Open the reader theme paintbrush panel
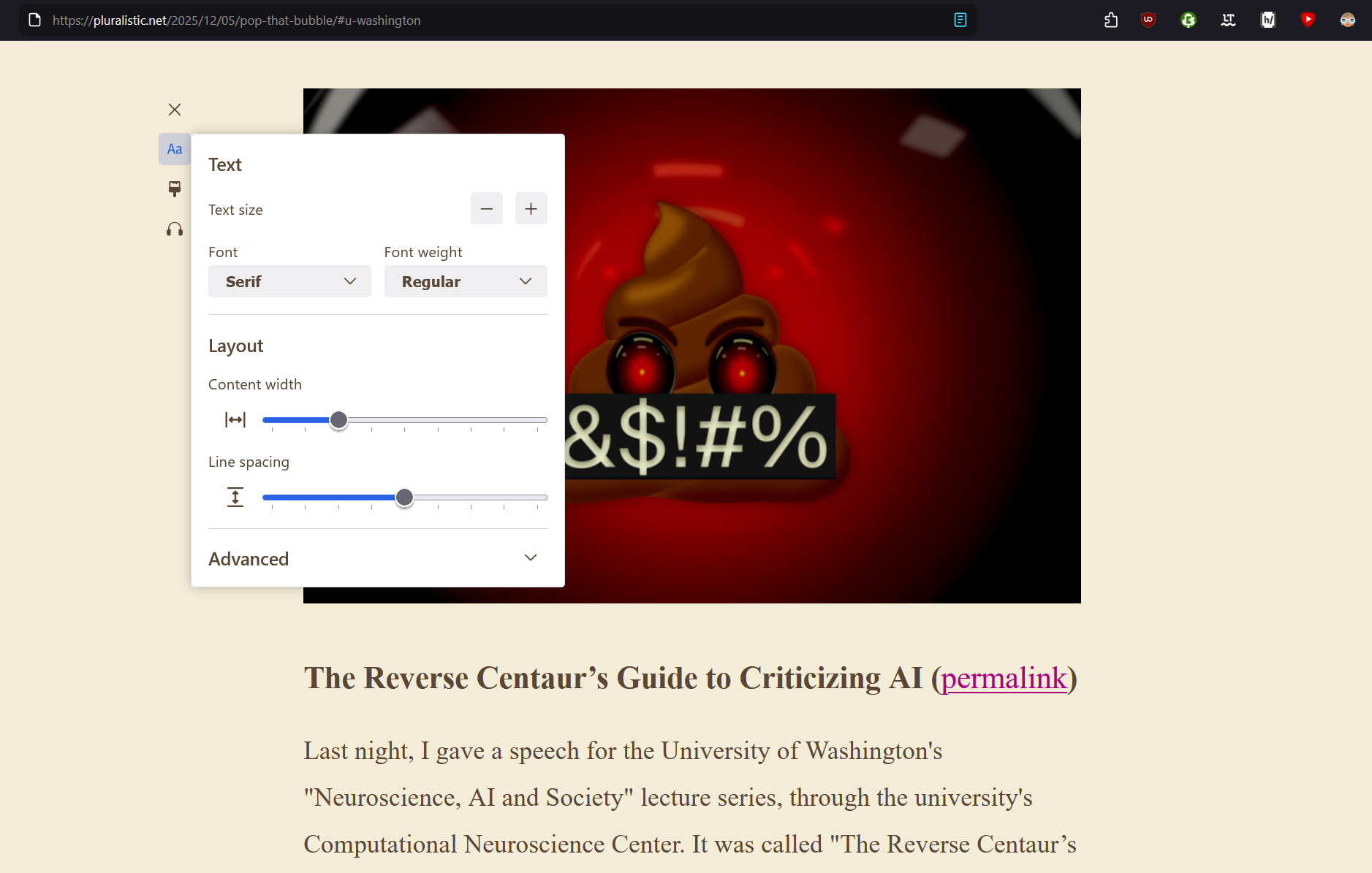 pos(175,189)
